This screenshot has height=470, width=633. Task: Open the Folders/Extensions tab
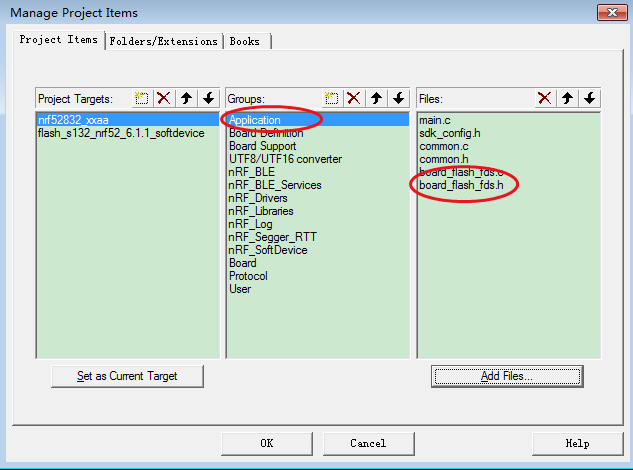(163, 41)
